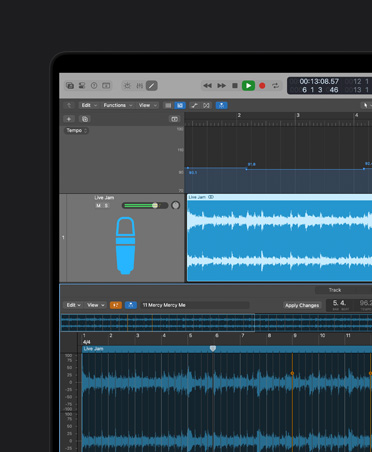
Task: Toggle the blue Catch Playhead icon in Tracks bar
Action: click(221, 105)
